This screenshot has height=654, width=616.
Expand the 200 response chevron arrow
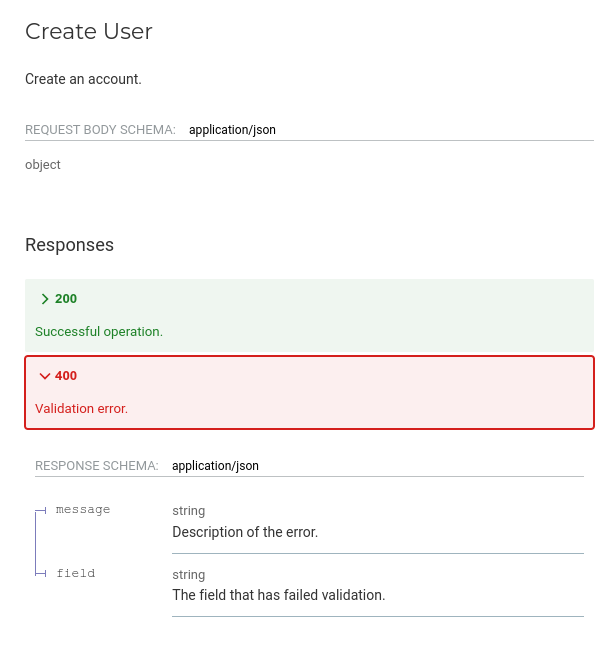44,299
